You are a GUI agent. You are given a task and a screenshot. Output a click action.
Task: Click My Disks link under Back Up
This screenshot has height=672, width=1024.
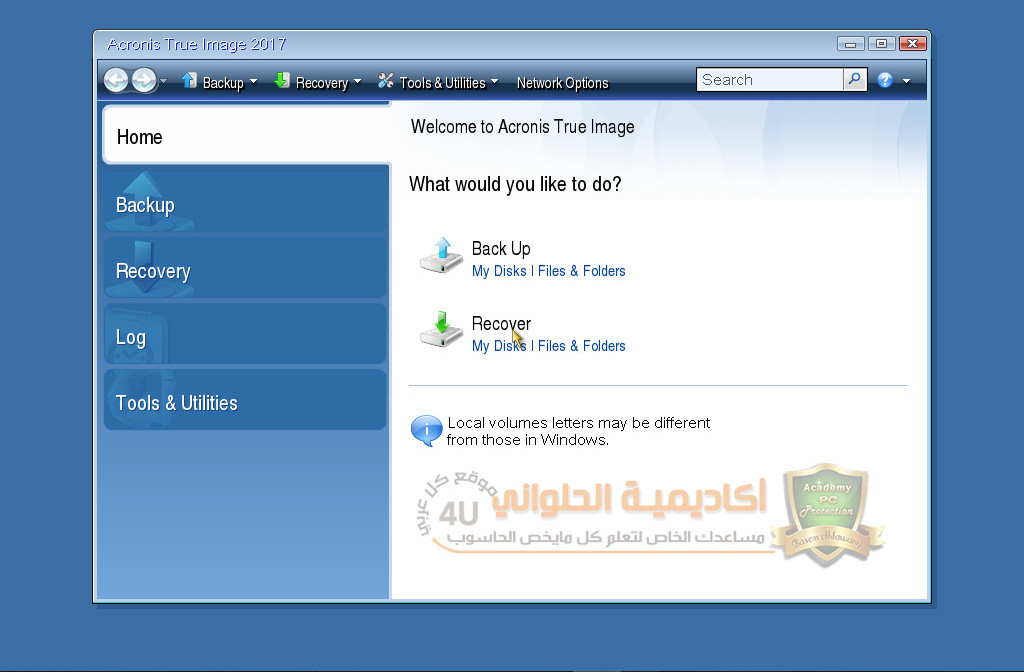(499, 271)
